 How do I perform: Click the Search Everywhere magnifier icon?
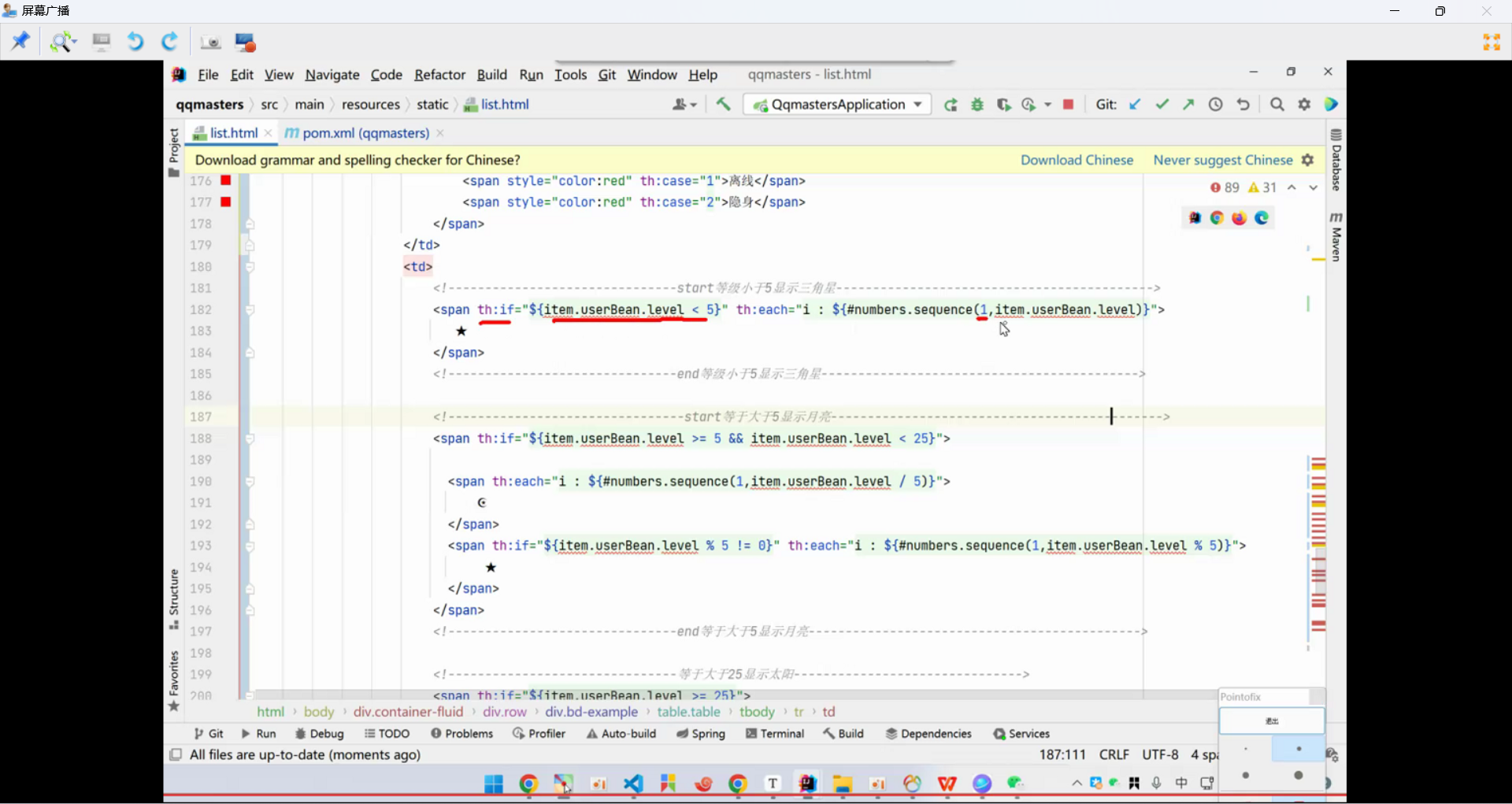(1277, 105)
